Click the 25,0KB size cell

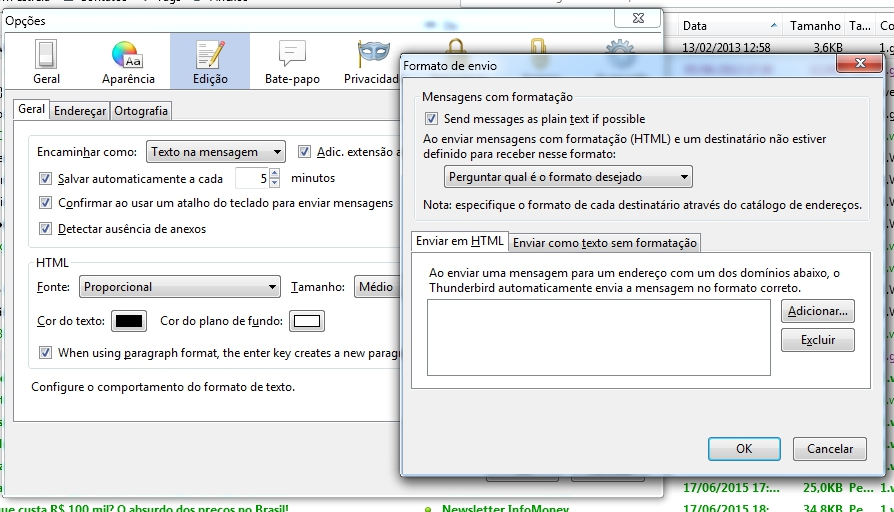(x=823, y=487)
